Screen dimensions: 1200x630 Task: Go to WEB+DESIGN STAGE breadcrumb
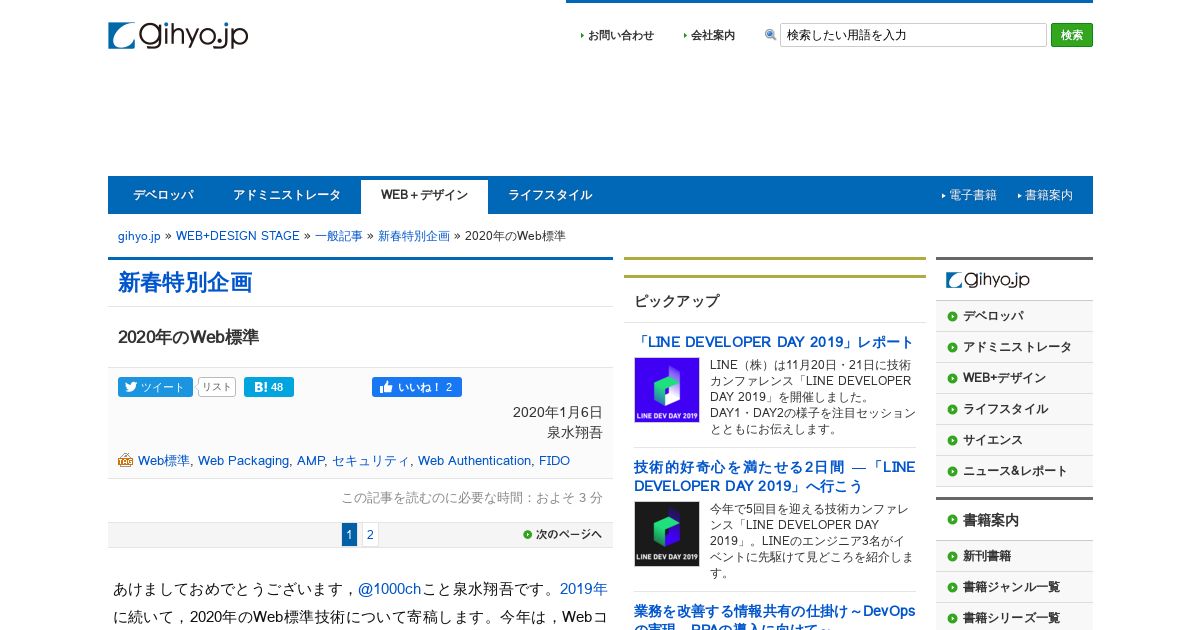pos(238,236)
